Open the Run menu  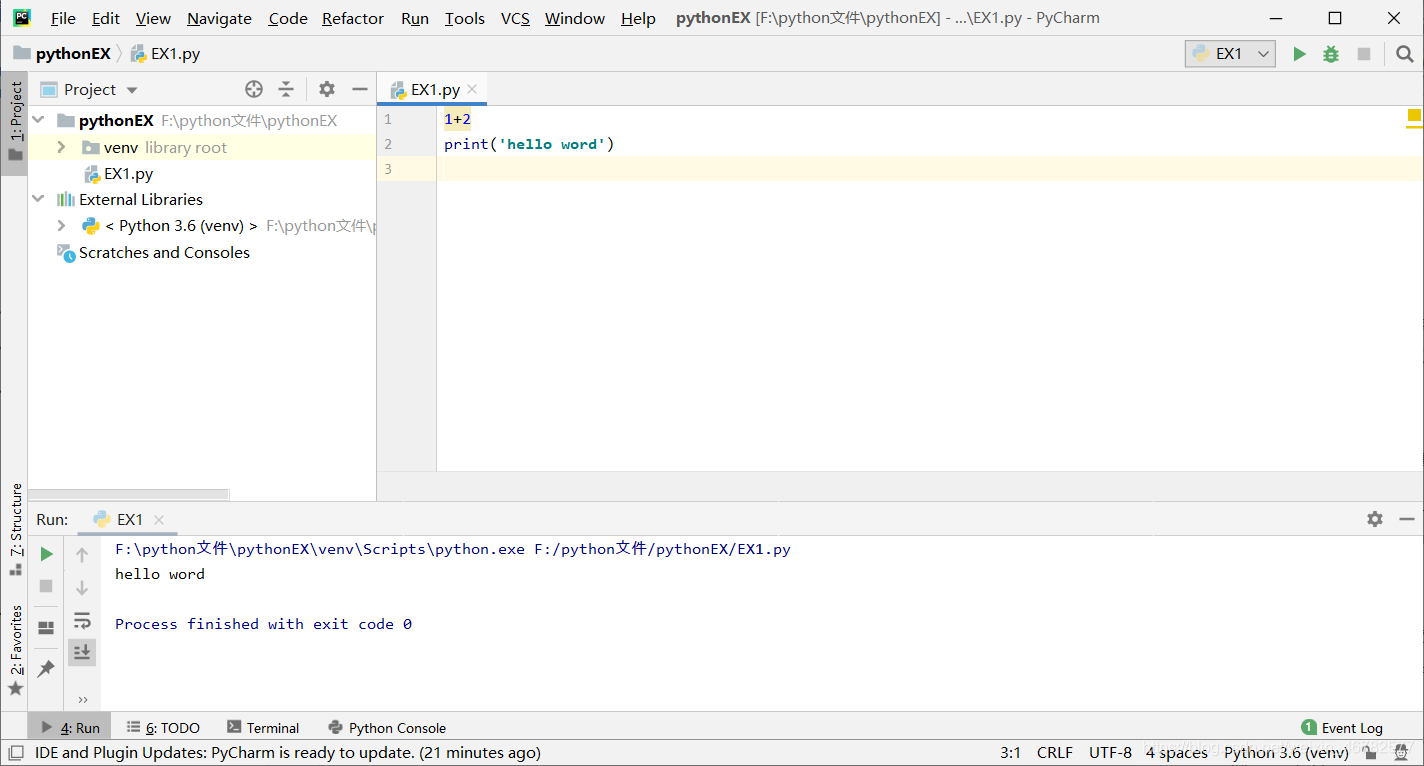(x=415, y=18)
